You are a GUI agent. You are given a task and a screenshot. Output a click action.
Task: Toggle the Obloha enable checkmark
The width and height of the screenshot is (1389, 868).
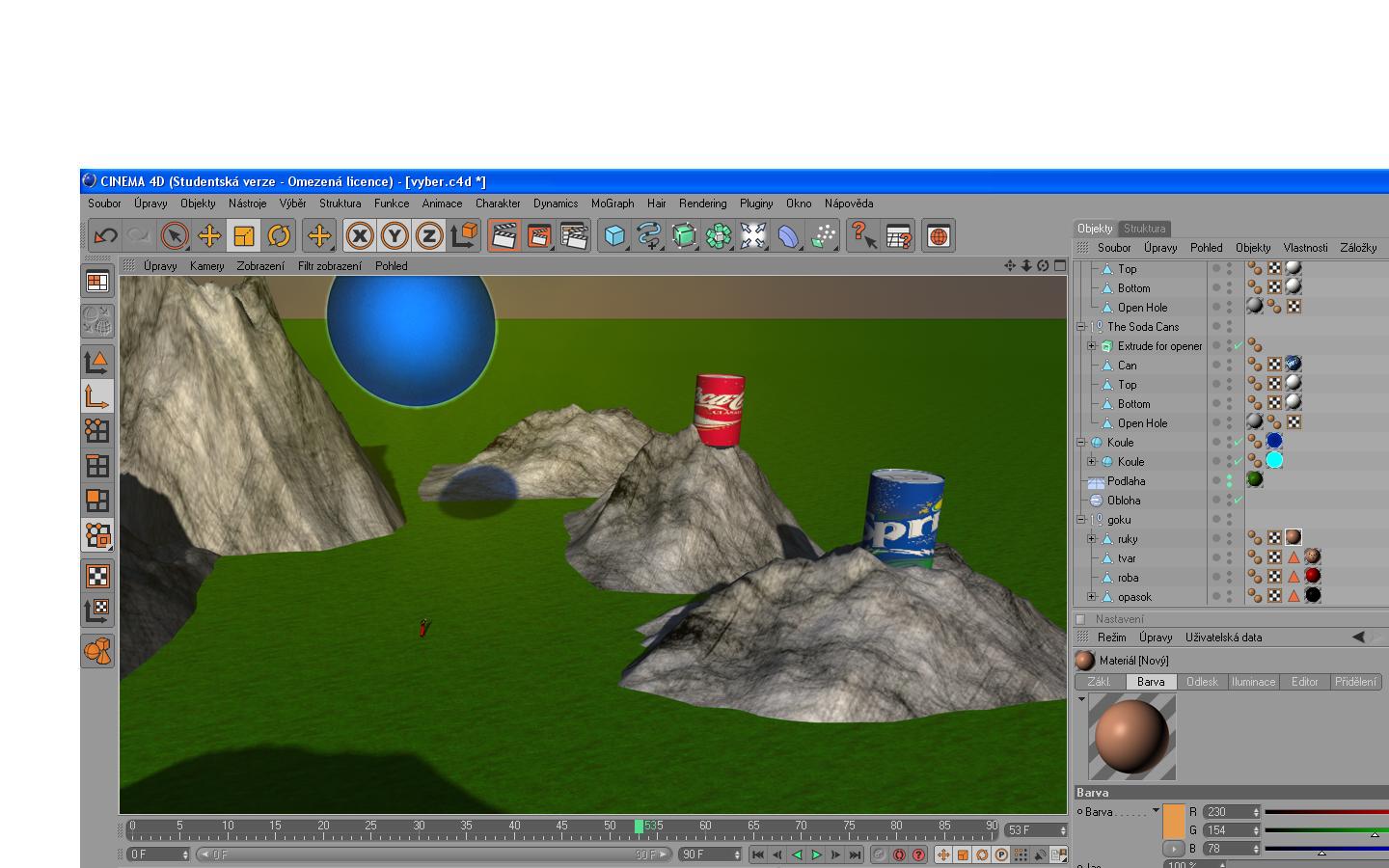point(1239,500)
